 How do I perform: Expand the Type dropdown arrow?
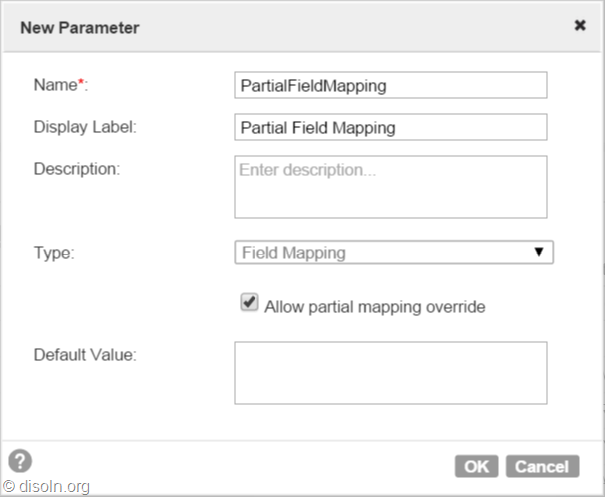point(539,253)
